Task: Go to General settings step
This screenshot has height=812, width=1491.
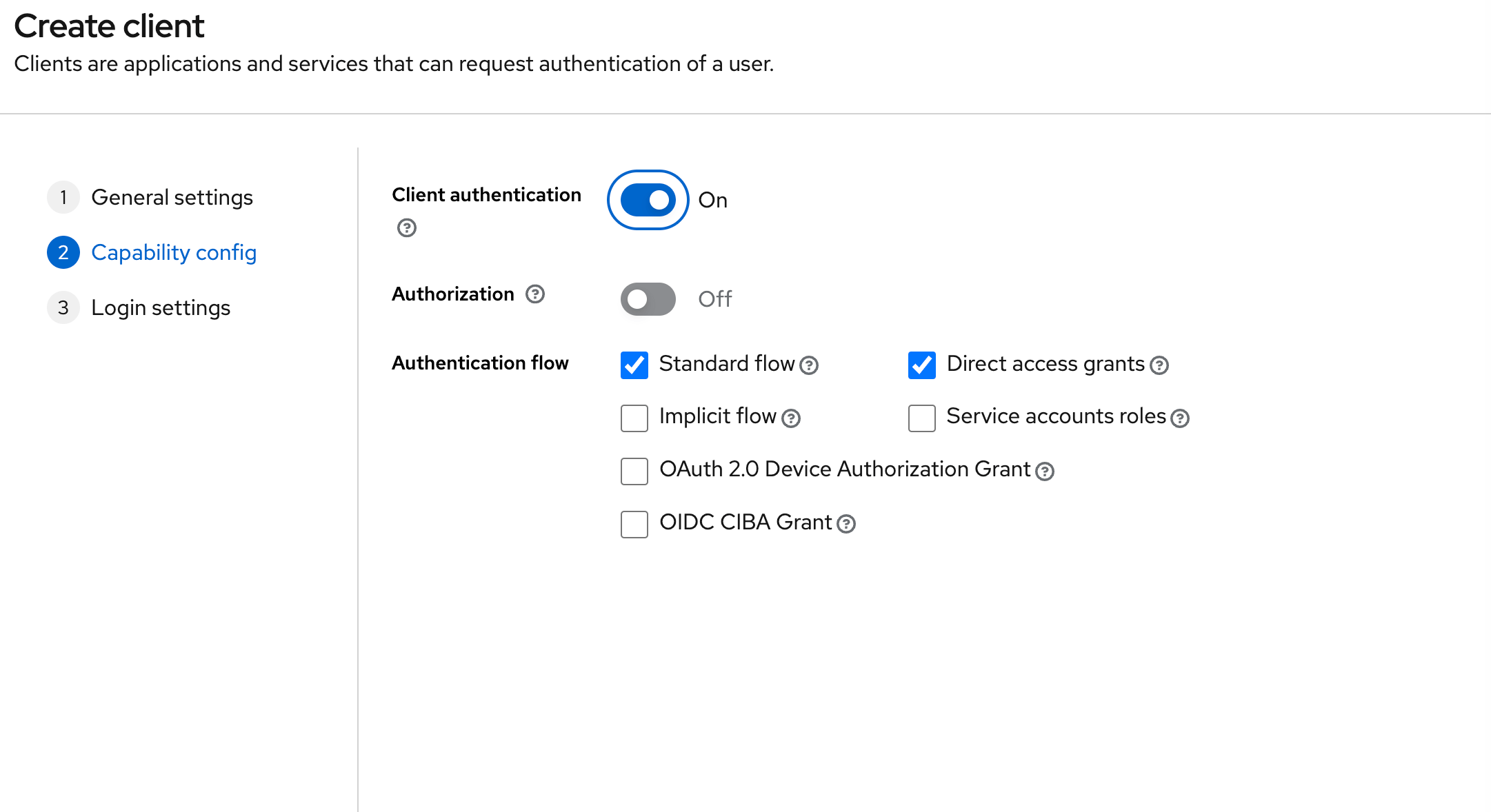Action: click(x=172, y=198)
